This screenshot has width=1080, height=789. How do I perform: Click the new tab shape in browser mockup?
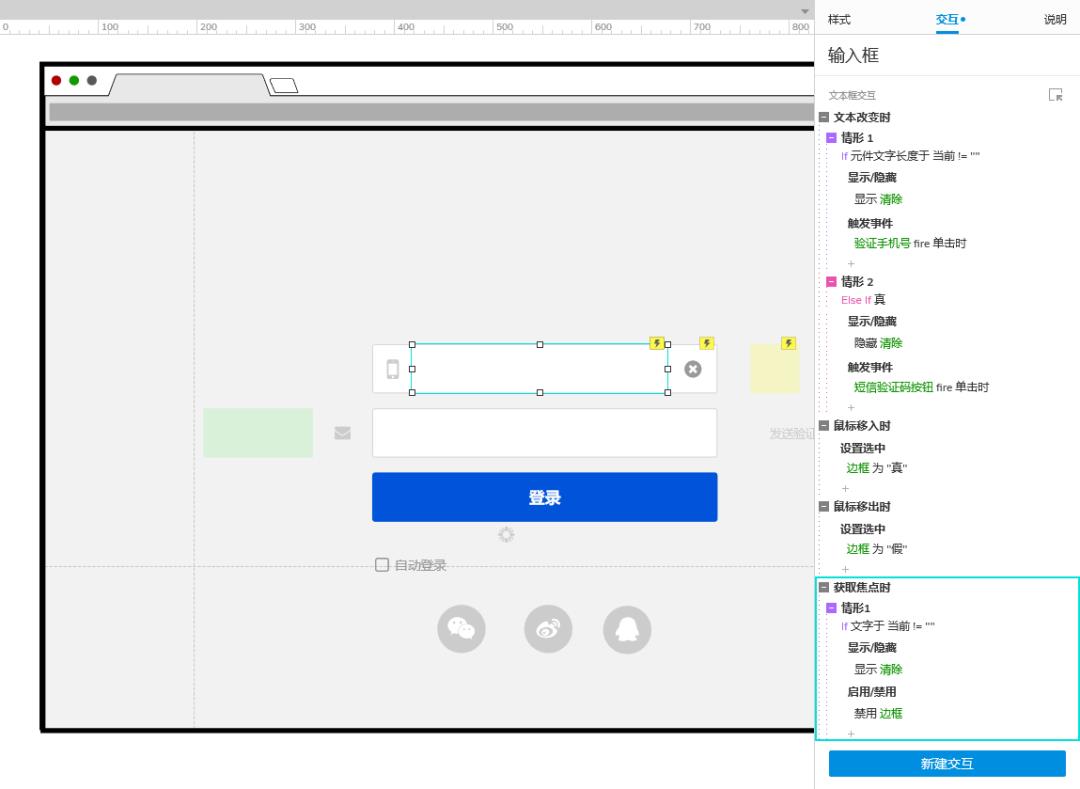(284, 85)
